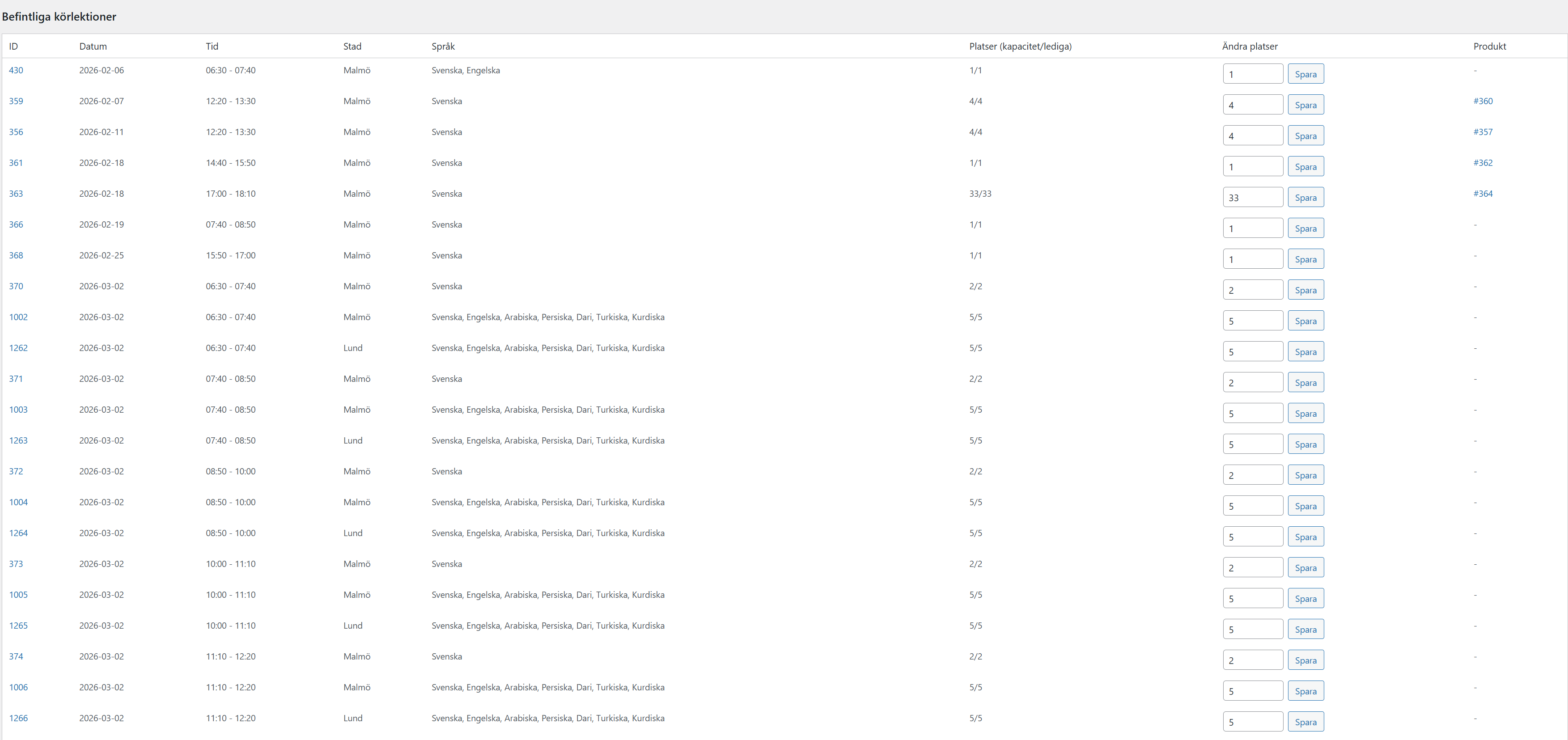Edit seats field for lesson 1003
This screenshot has width=1568, height=740.
[x=1252, y=413]
